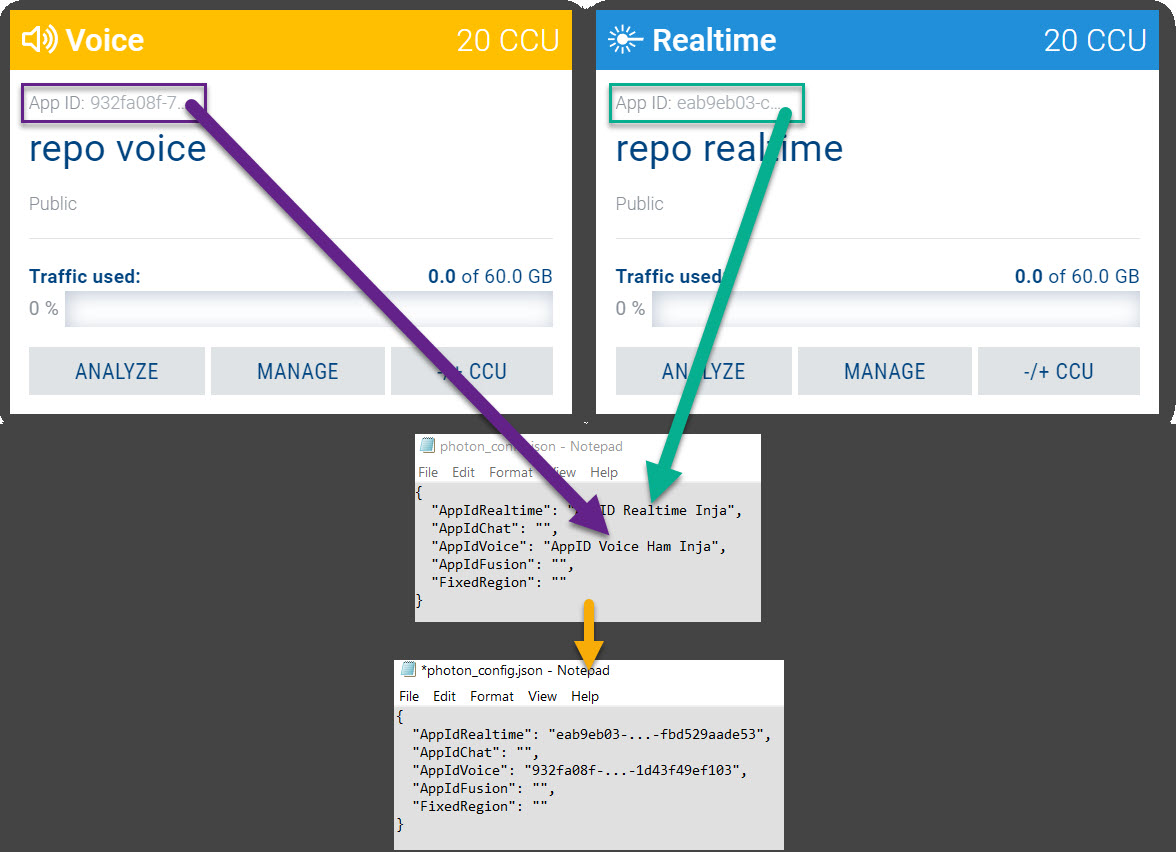Open File menu in lower Notepad window

click(410, 696)
